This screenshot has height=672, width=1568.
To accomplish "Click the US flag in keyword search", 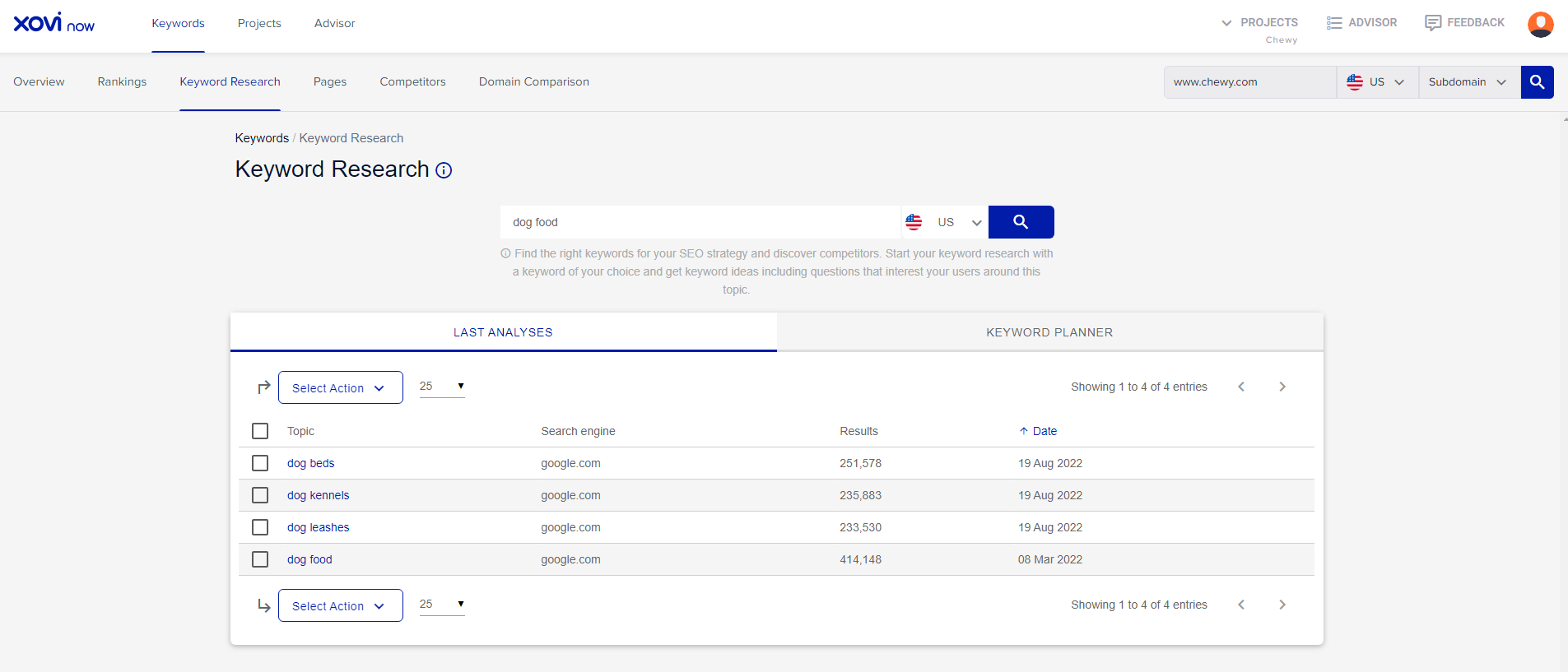I will 914,222.
